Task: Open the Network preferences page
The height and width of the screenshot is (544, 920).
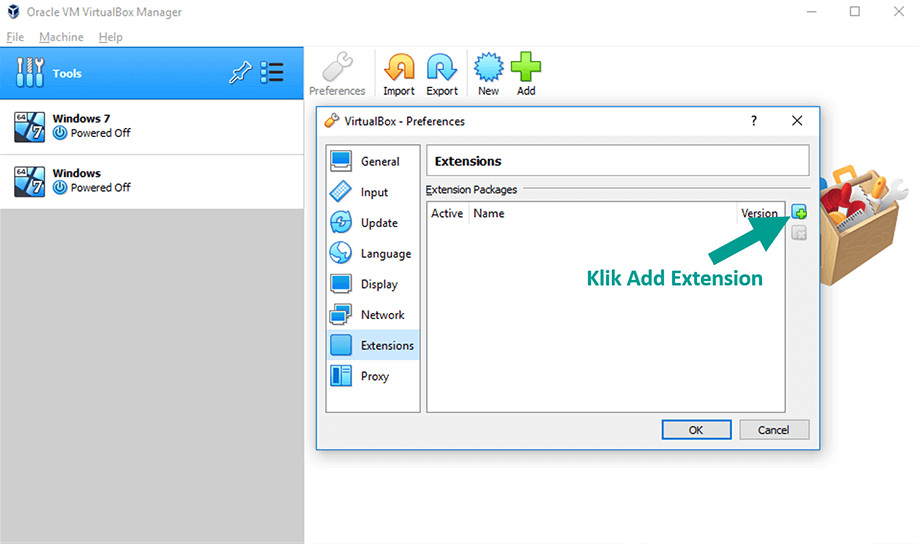Action: pyautogui.click(x=373, y=315)
